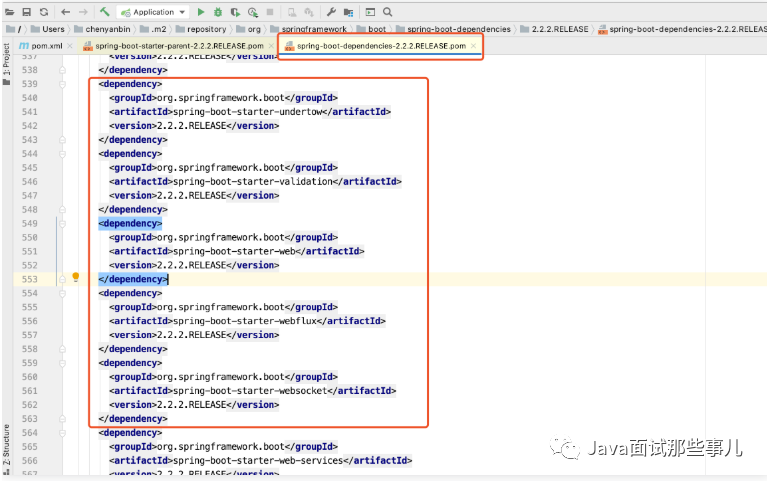Open the Application run configuration dropdown
Viewport: 767px width, 481px height.
(x=153, y=12)
